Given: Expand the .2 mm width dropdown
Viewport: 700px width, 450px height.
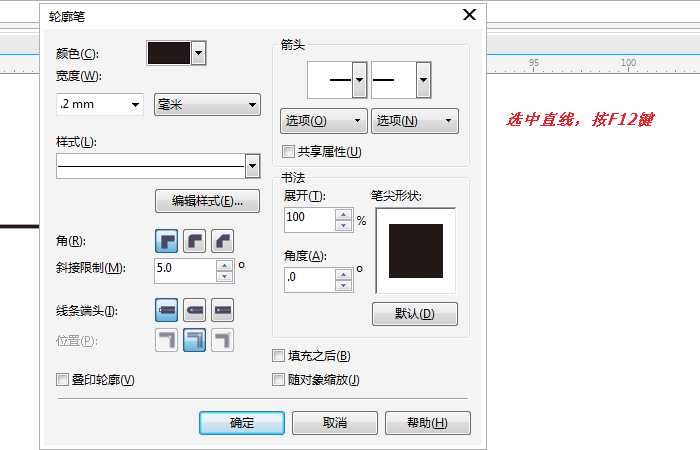Looking at the screenshot, I should tap(136, 104).
